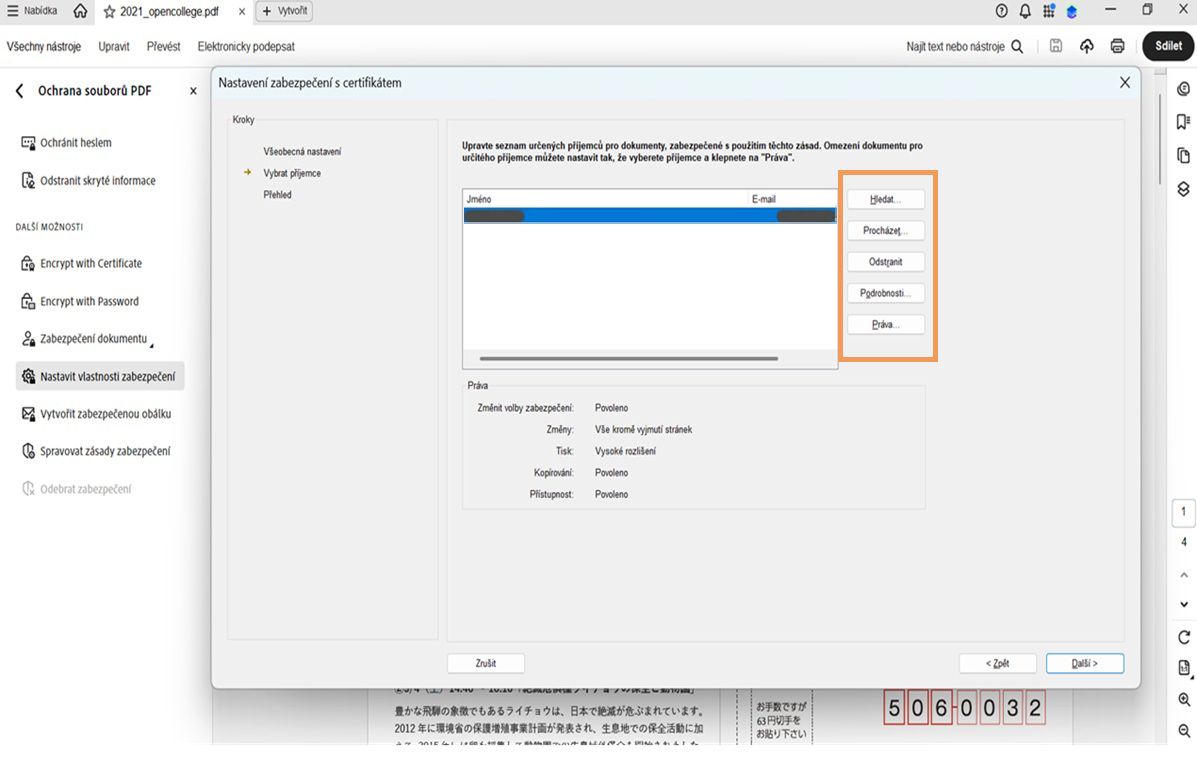
Task: Zoom out with the magnifier minus icon
Action: (1183, 731)
